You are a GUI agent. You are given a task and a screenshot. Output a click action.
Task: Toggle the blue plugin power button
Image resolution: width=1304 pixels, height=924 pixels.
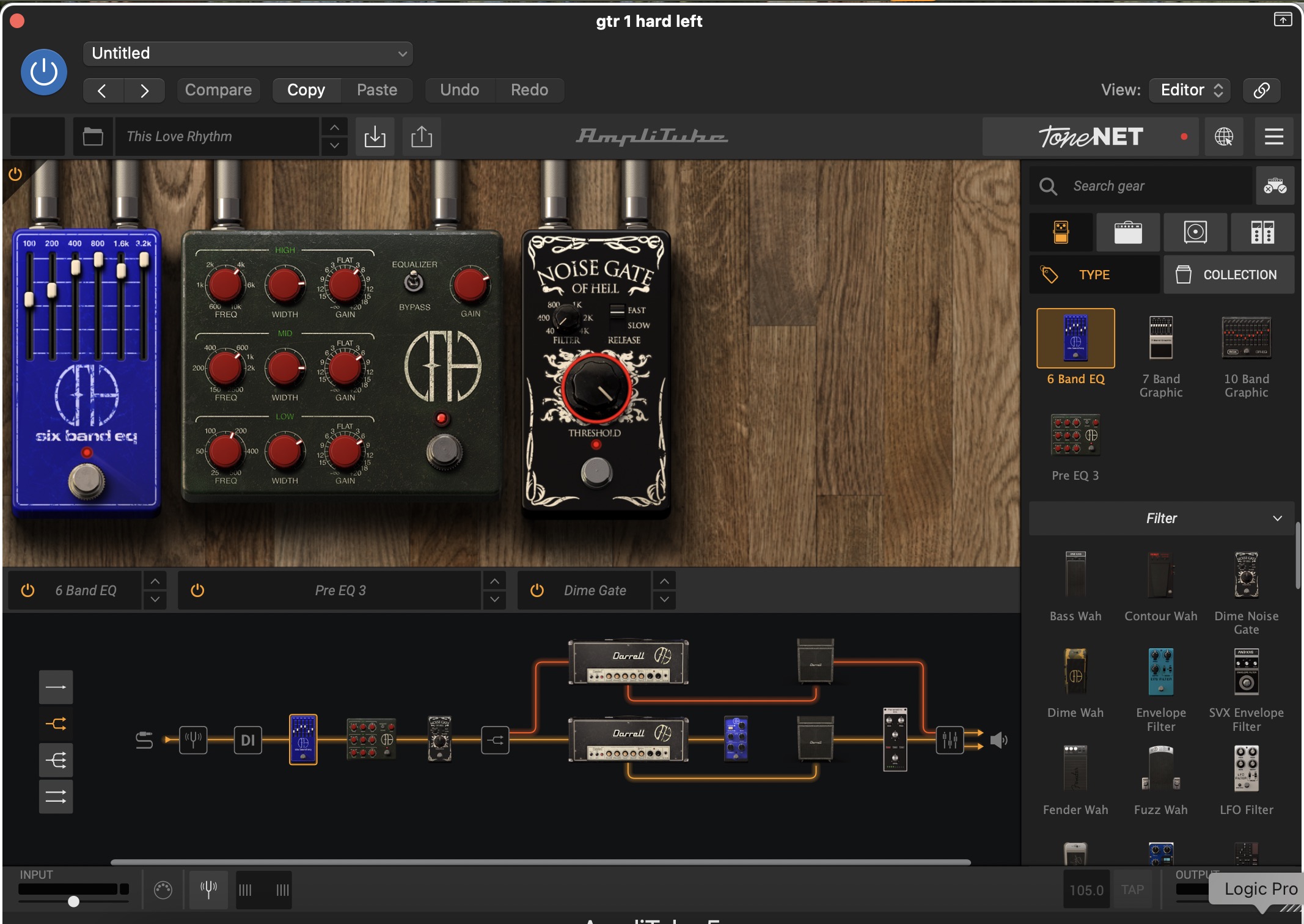coord(44,72)
